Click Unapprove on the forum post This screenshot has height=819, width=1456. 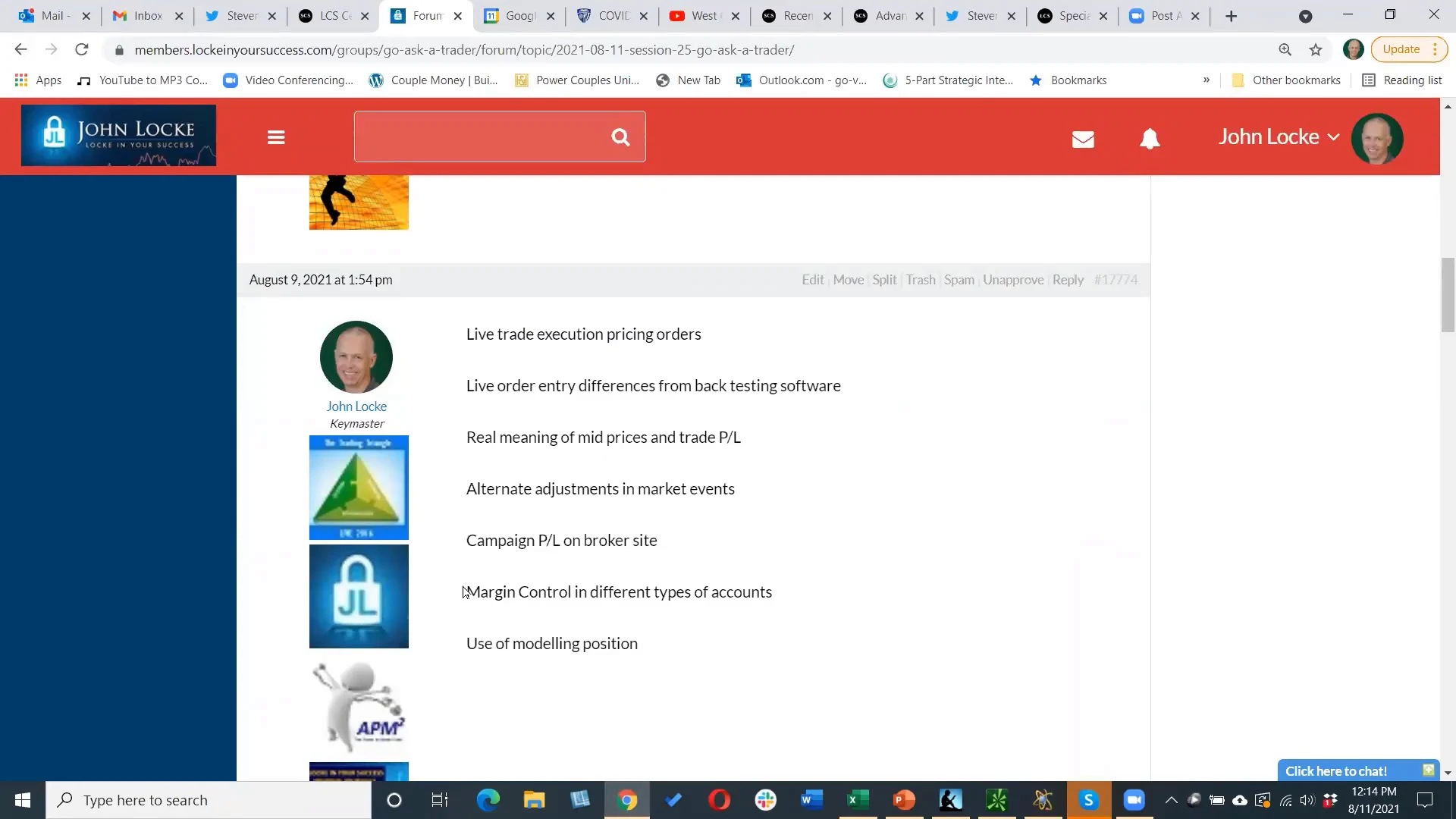[x=1013, y=280]
